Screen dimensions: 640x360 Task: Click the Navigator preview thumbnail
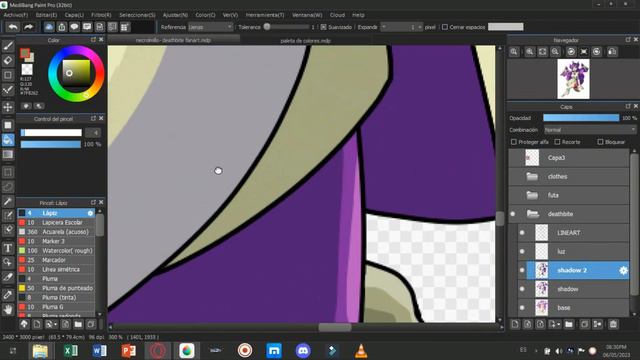pos(573,79)
